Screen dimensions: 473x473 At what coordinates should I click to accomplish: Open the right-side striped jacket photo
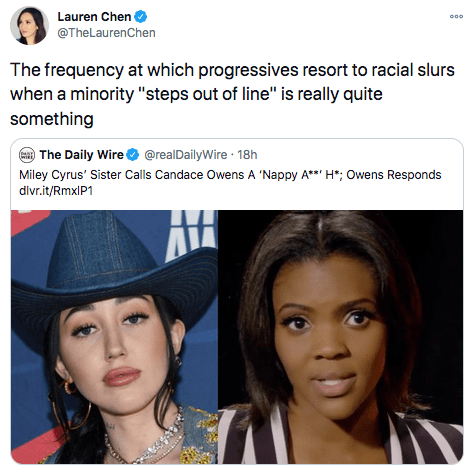point(340,337)
